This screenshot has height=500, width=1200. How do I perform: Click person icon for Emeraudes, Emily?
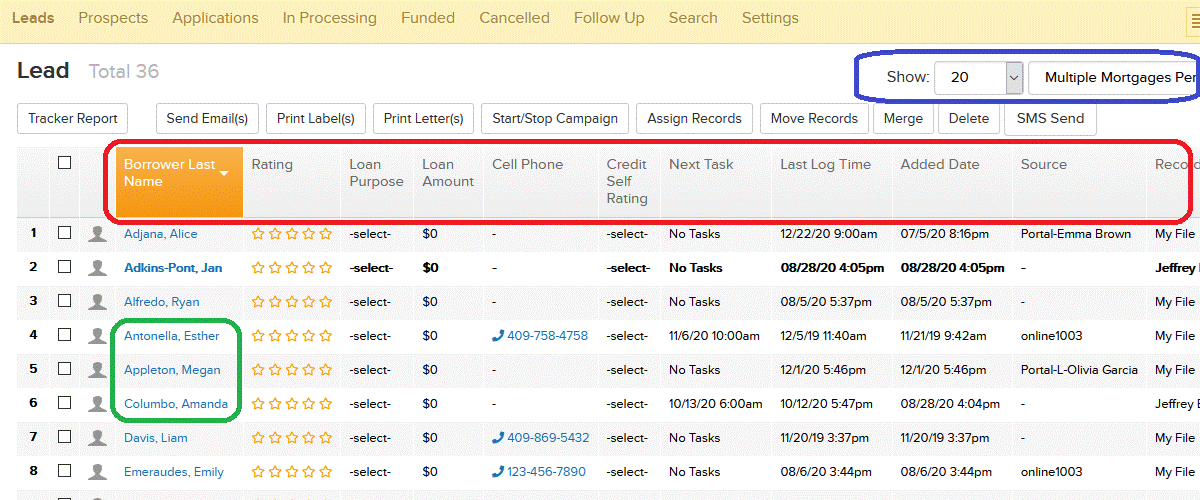coord(97,472)
